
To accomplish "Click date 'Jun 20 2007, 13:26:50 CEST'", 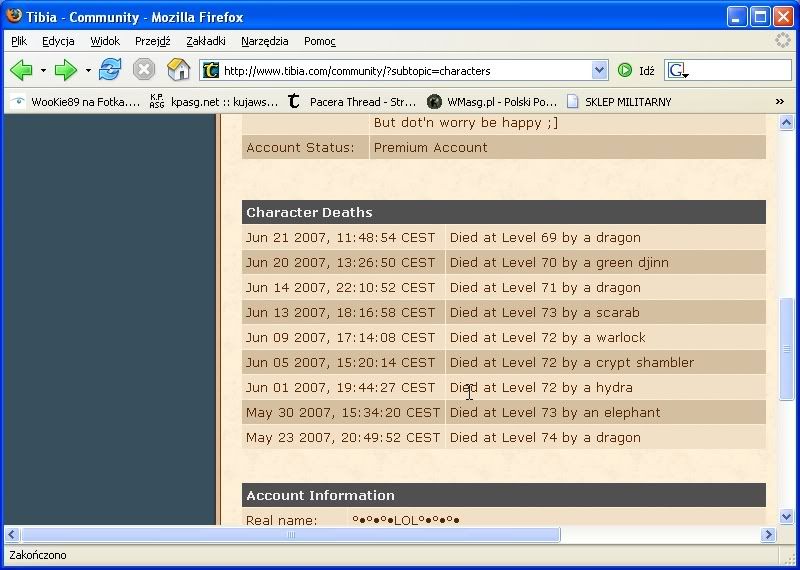I will click(x=340, y=263).
